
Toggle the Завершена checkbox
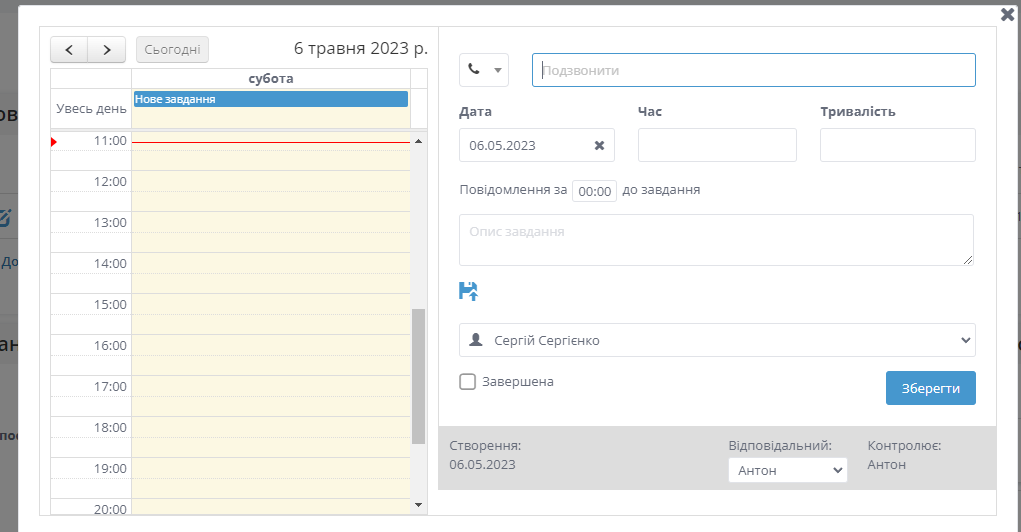tap(467, 381)
